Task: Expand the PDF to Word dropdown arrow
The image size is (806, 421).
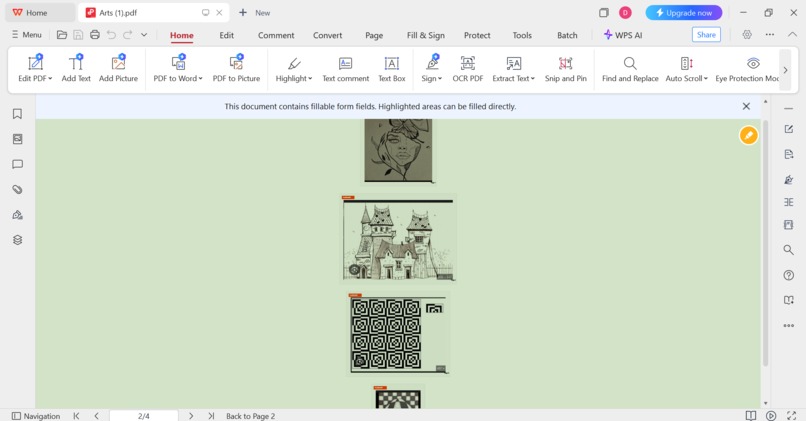Action: (x=200, y=79)
